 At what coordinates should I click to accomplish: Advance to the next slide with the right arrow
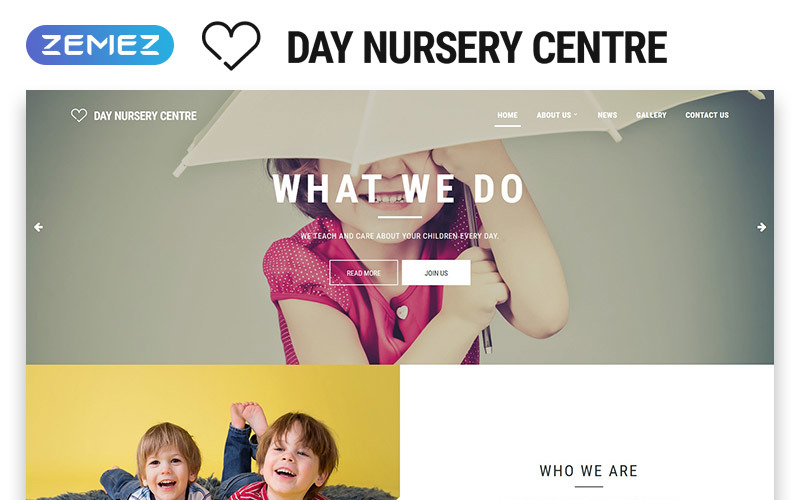click(761, 227)
